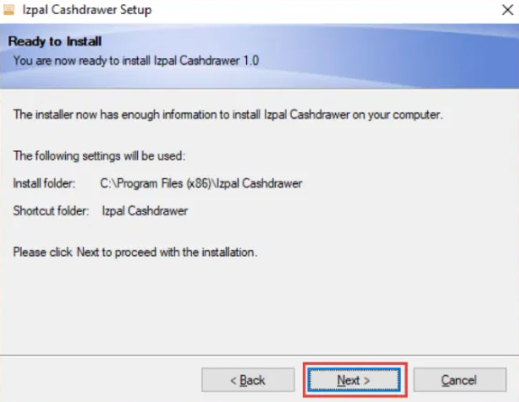Click the Izpal Cashdrawer Setup window title
Screen dimensions: 519x402
(87, 10)
